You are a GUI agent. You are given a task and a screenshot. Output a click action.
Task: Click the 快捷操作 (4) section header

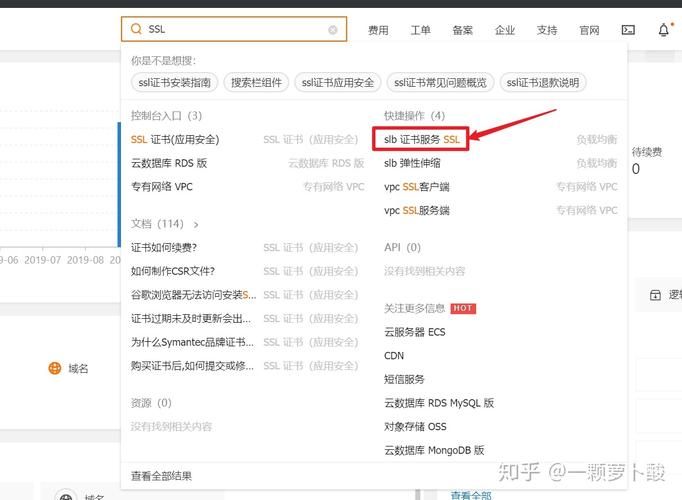414,116
